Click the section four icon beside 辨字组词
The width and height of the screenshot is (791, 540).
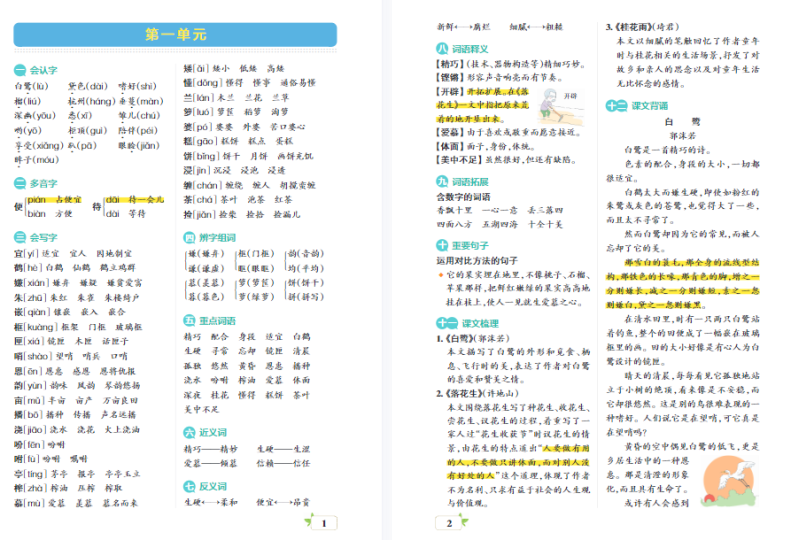[189, 238]
